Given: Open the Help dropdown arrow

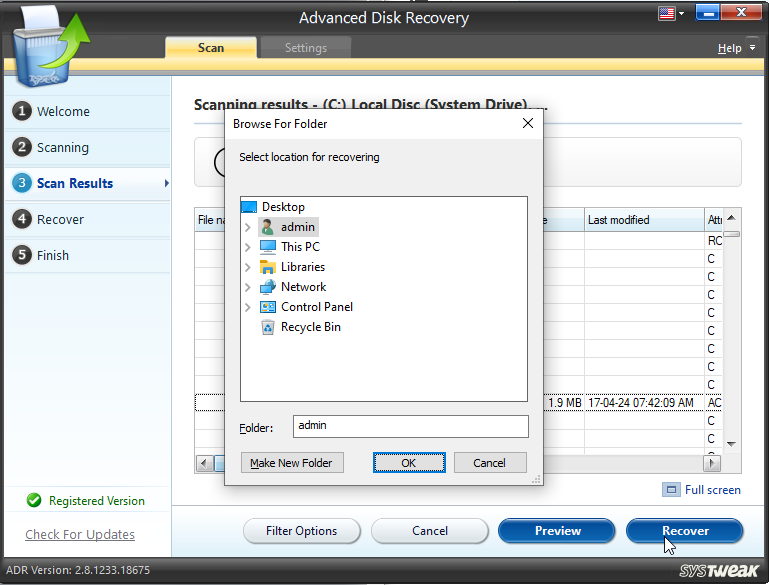Looking at the screenshot, I should pyautogui.click(x=752, y=48).
